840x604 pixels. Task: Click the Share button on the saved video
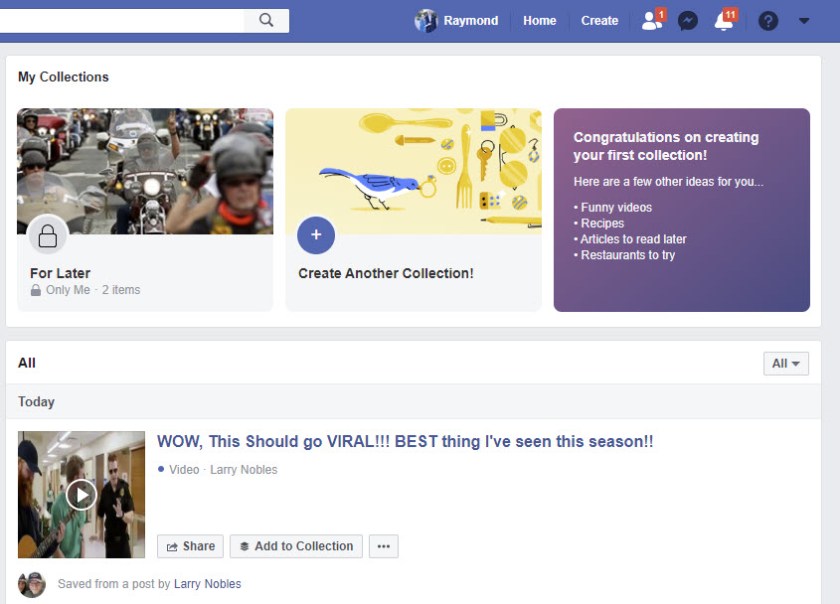click(190, 546)
